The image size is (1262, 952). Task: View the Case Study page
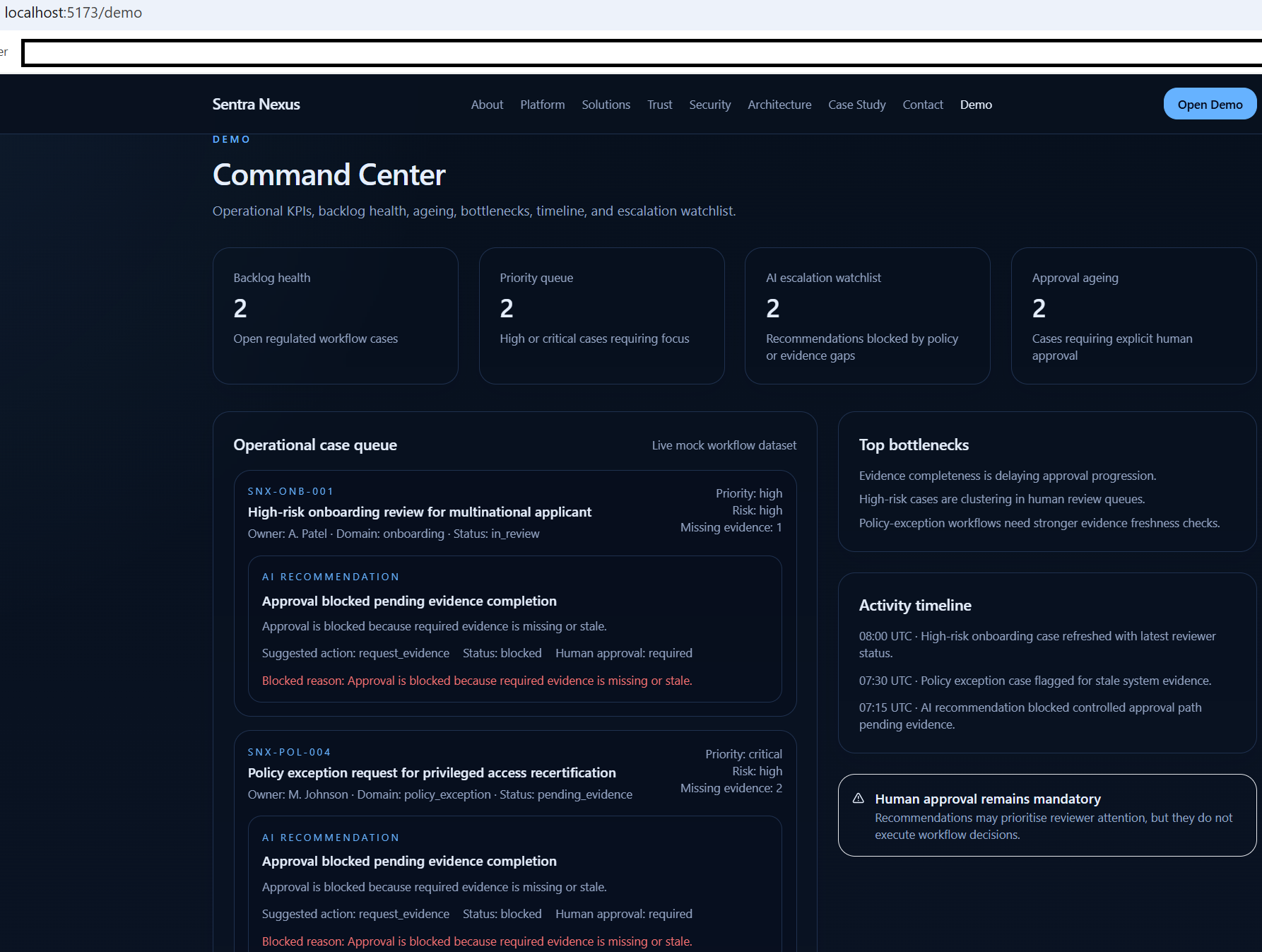857,105
